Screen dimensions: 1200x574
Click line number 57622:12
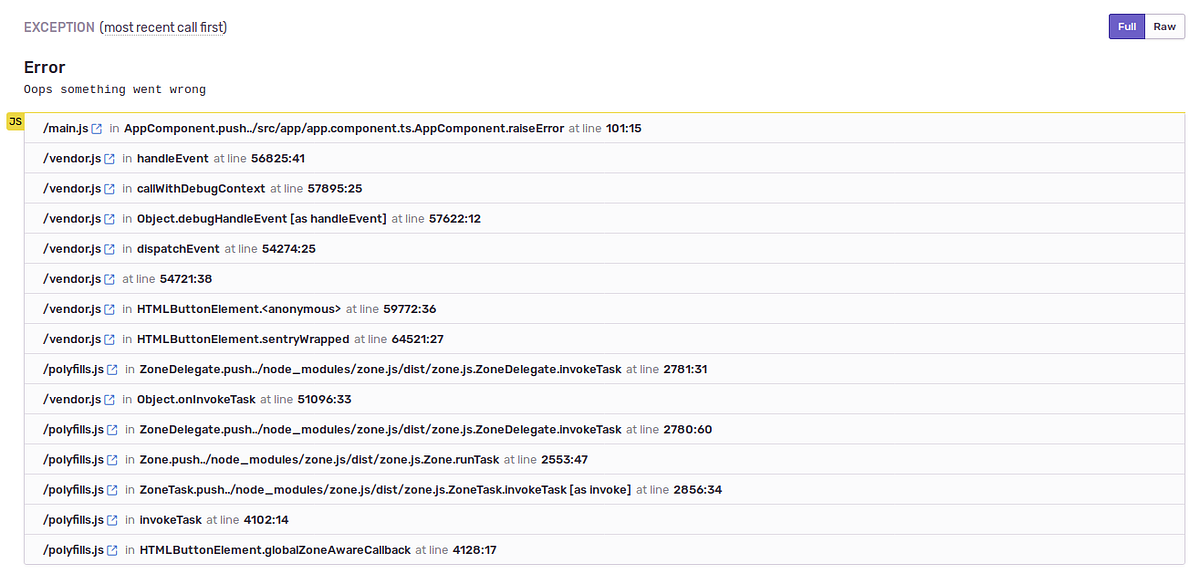(x=455, y=219)
